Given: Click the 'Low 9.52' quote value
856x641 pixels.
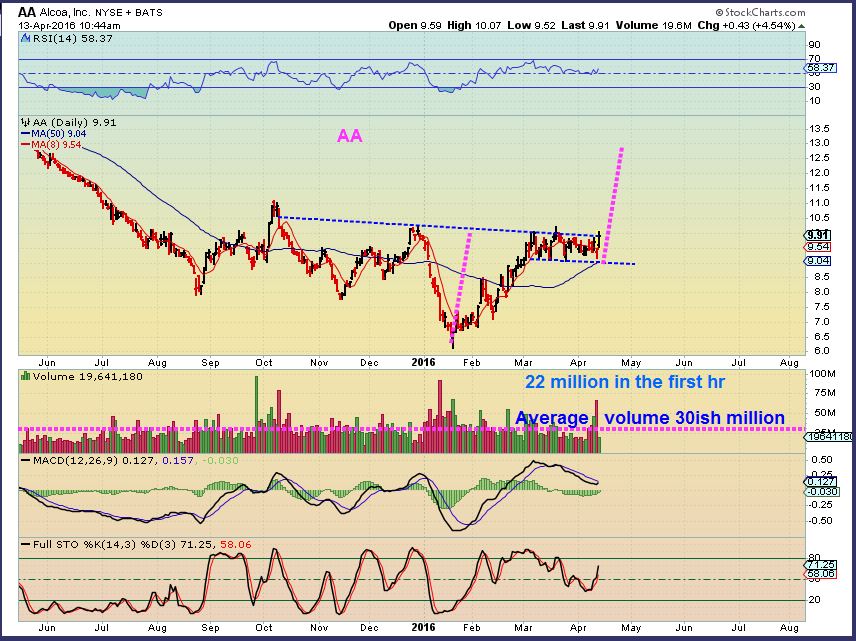Looking at the screenshot, I should click(531, 26).
